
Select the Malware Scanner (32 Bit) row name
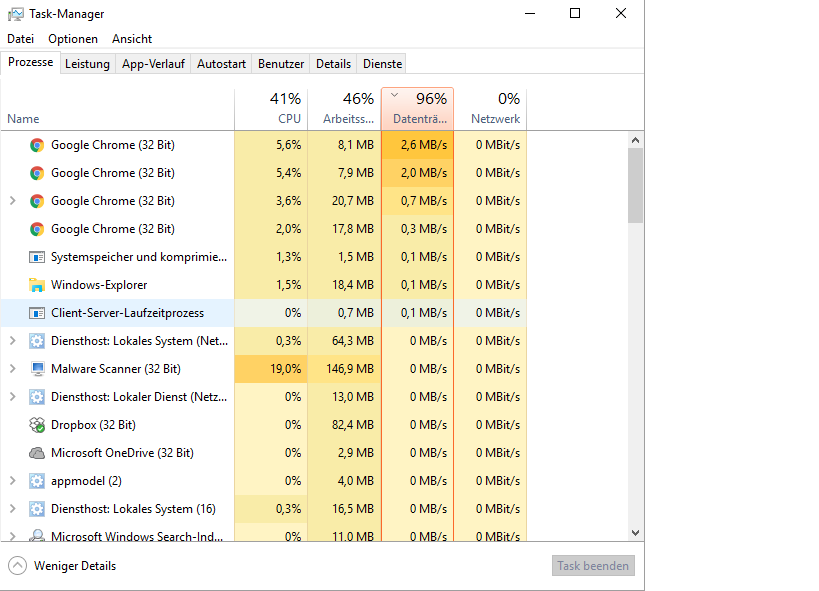(x=116, y=369)
